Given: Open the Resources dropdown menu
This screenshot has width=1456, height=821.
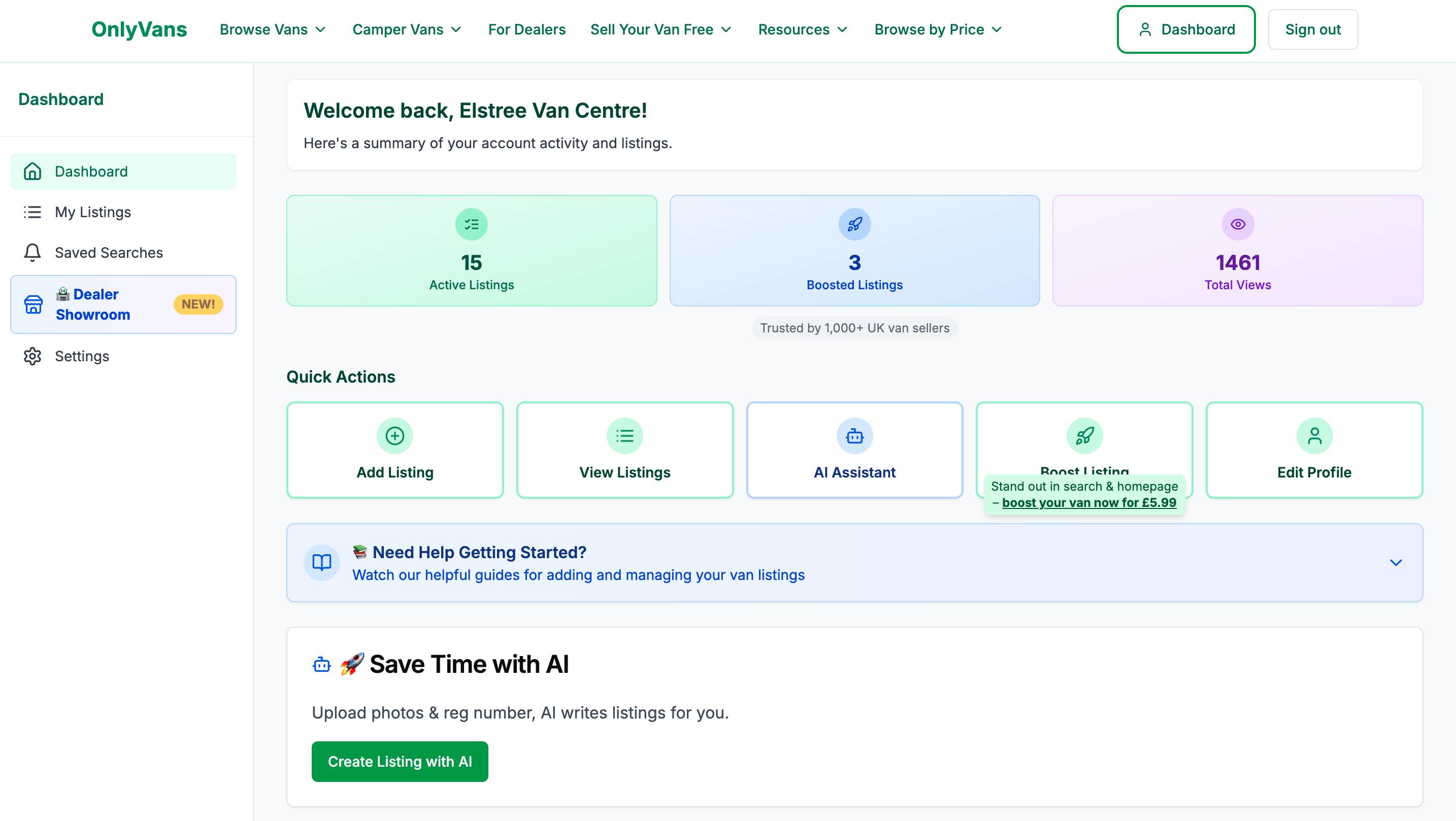Looking at the screenshot, I should 803,29.
